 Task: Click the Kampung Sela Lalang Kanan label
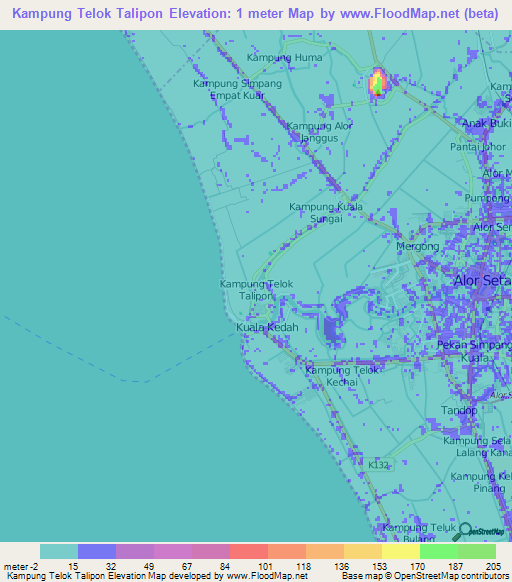[477, 447]
